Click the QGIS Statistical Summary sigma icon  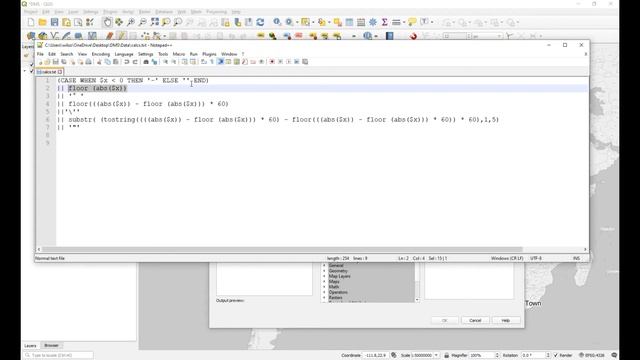tap(384, 22)
